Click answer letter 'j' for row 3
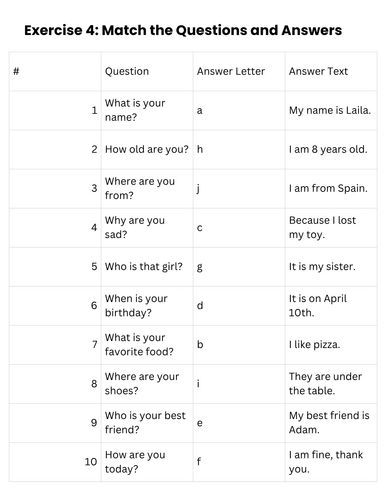Image resolution: width=386 pixels, height=500 pixels. pyautogui.click(x=198, y=189)
